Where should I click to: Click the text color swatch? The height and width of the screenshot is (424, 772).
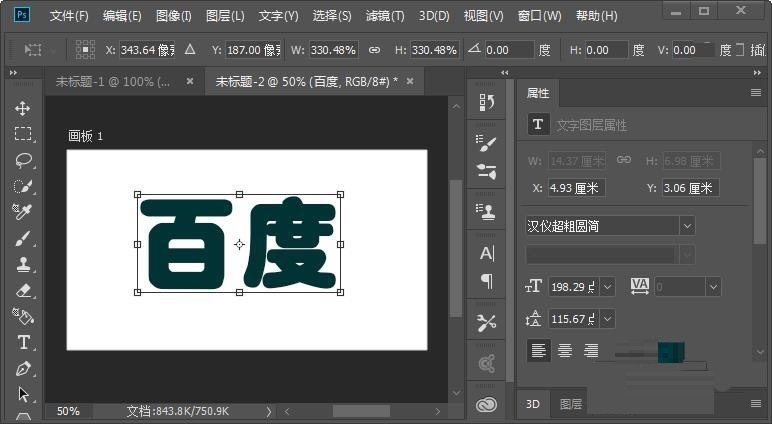pyautogui.click(x=670, y=350)
